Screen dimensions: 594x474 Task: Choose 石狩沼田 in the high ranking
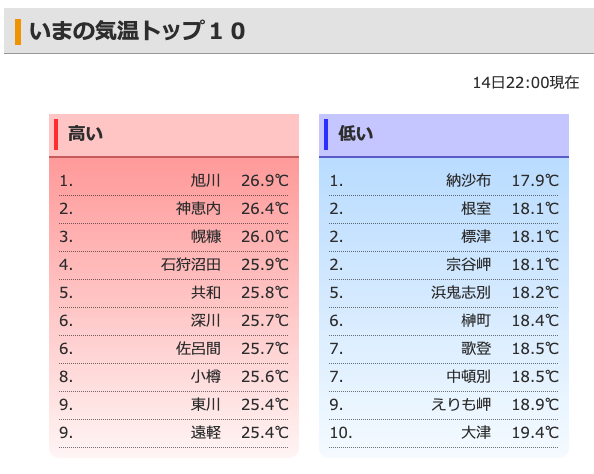pos(191,265)
